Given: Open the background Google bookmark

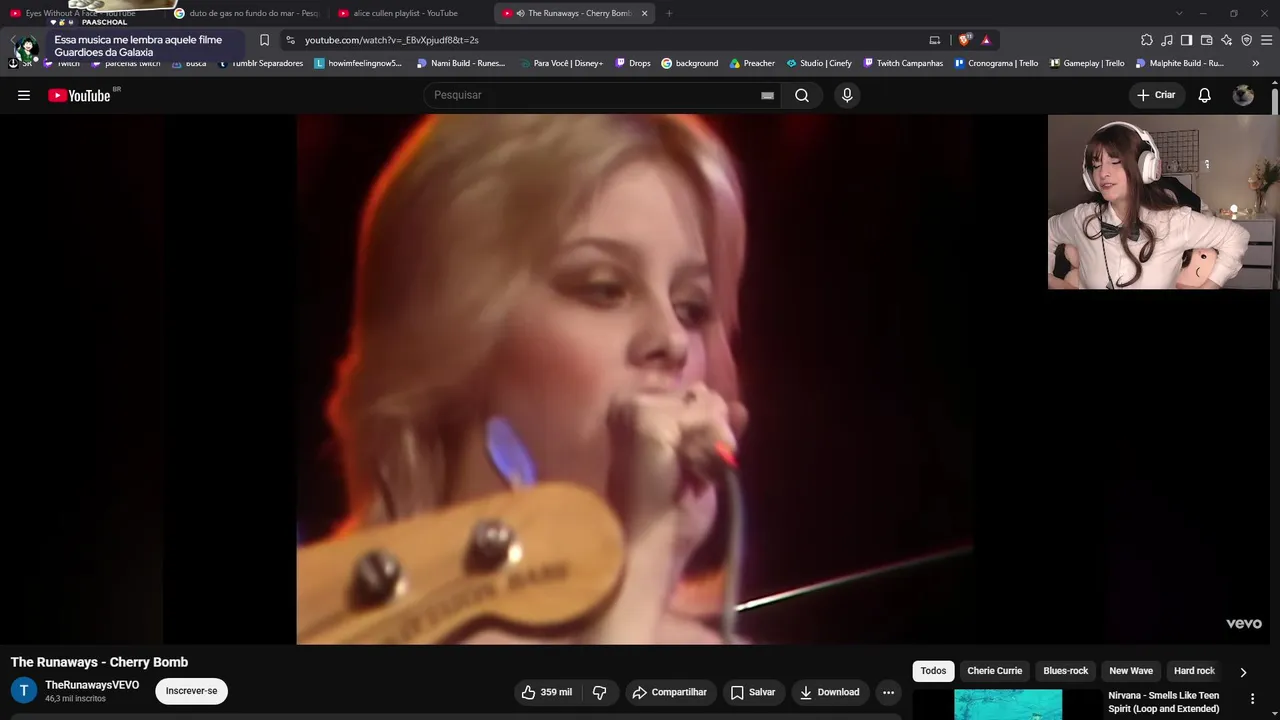Looking at the screenshot, I should click(x=690, y=63).
